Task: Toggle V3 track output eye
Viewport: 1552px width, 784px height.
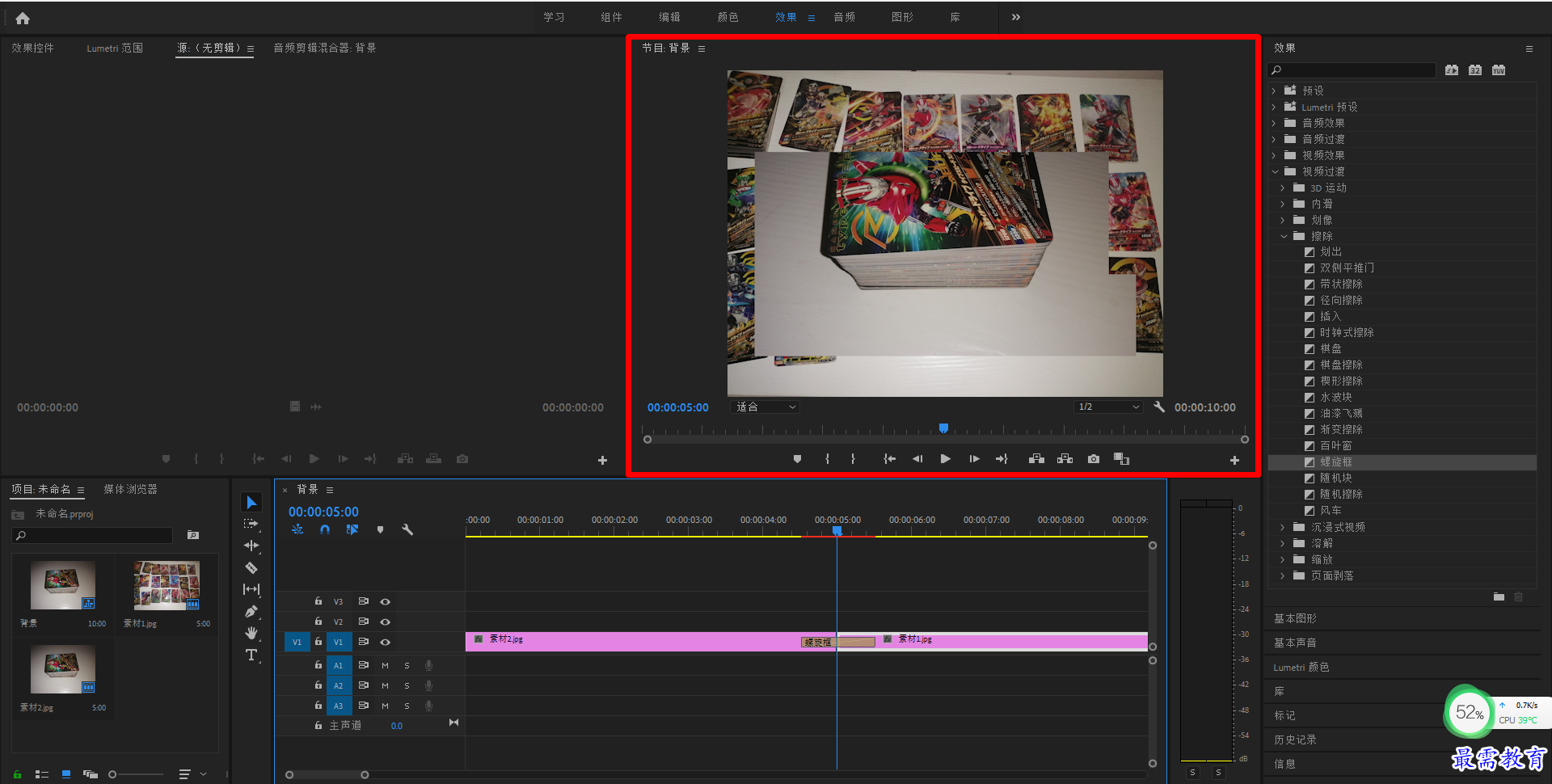Action: (386, 602)
